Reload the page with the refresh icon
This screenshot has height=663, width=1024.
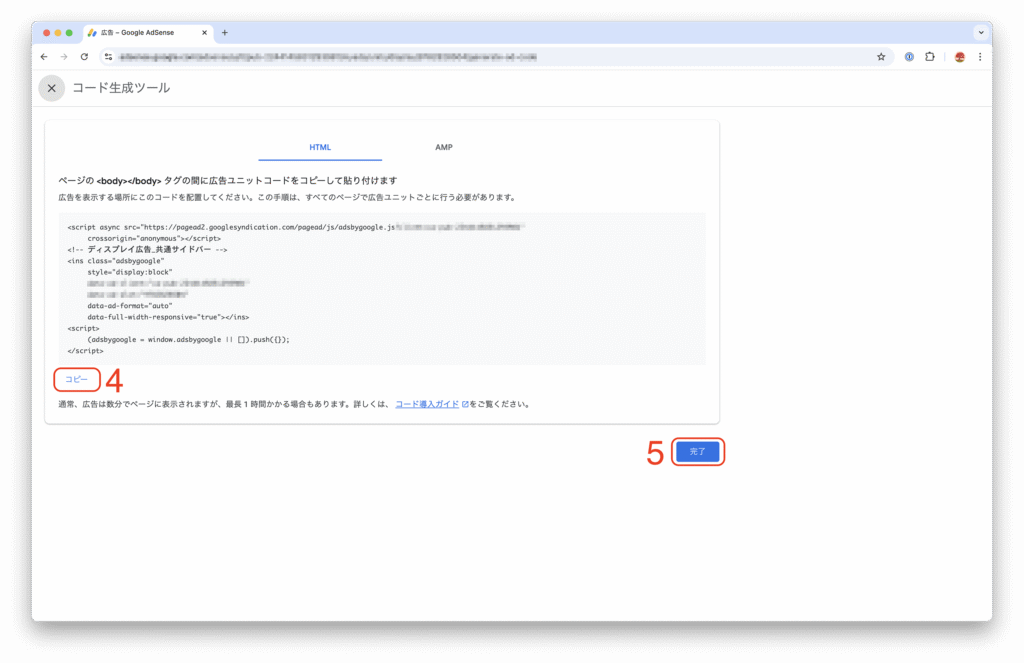click(x=84, y=57)
